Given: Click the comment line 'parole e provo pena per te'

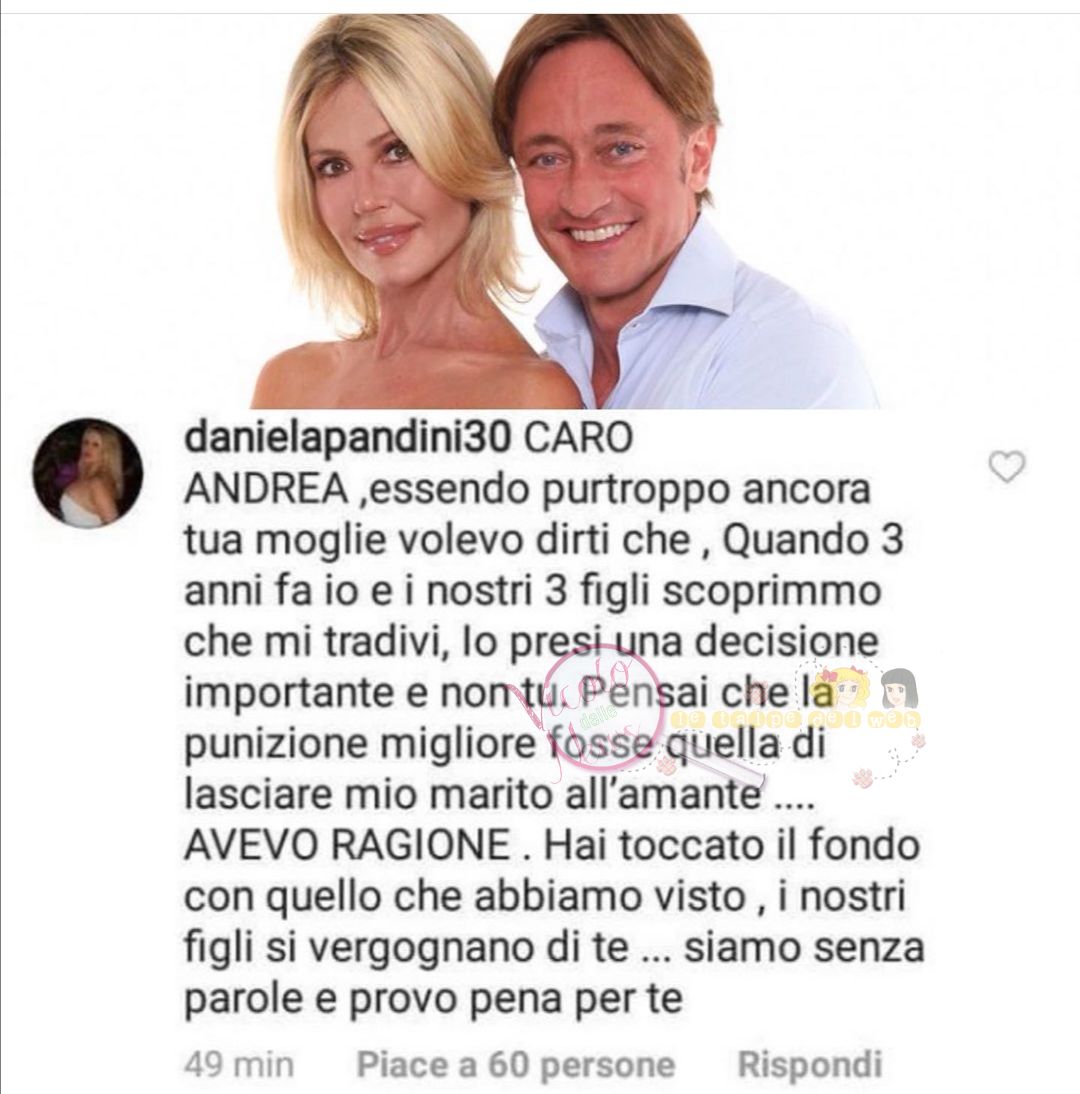Looking at the screenshot, I should (433, 999).
